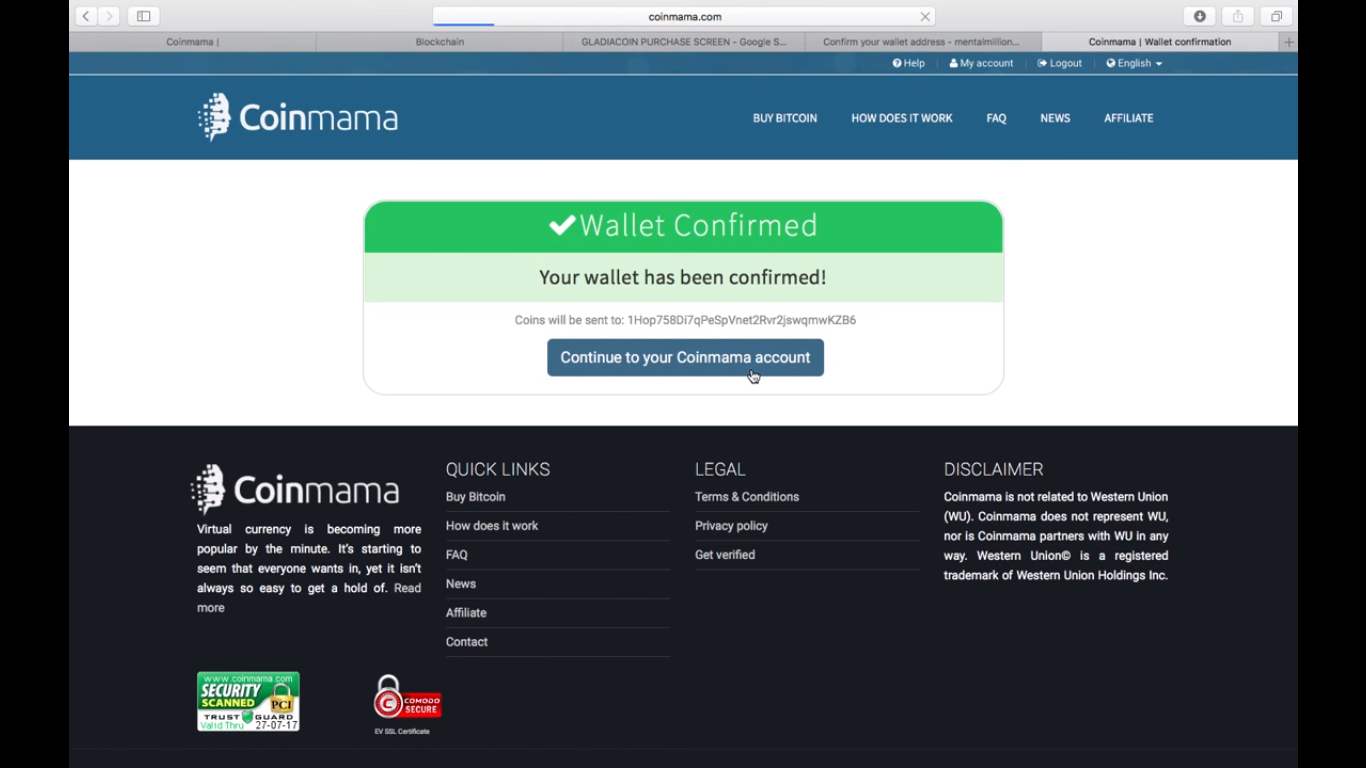Toggle the Safari sidebar icon
The width and height of the screenshot is (1366, 768).
tap(144, 16)
